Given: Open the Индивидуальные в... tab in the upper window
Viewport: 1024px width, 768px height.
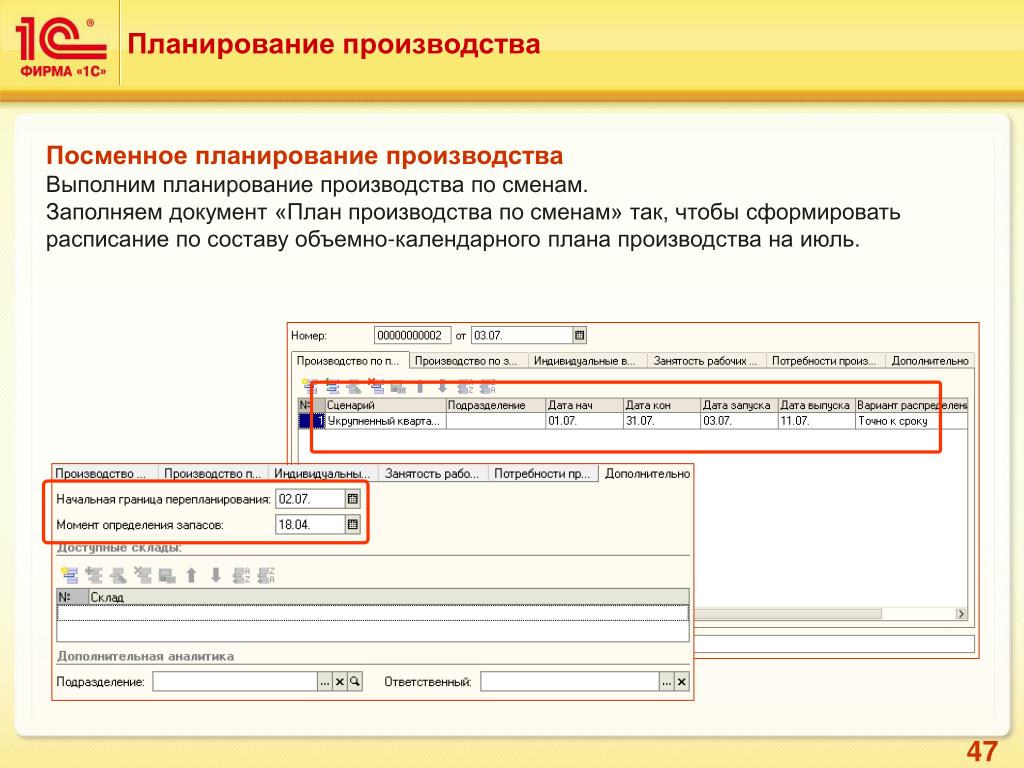Looking at the screenshot, I should click(x=586, y=360).
